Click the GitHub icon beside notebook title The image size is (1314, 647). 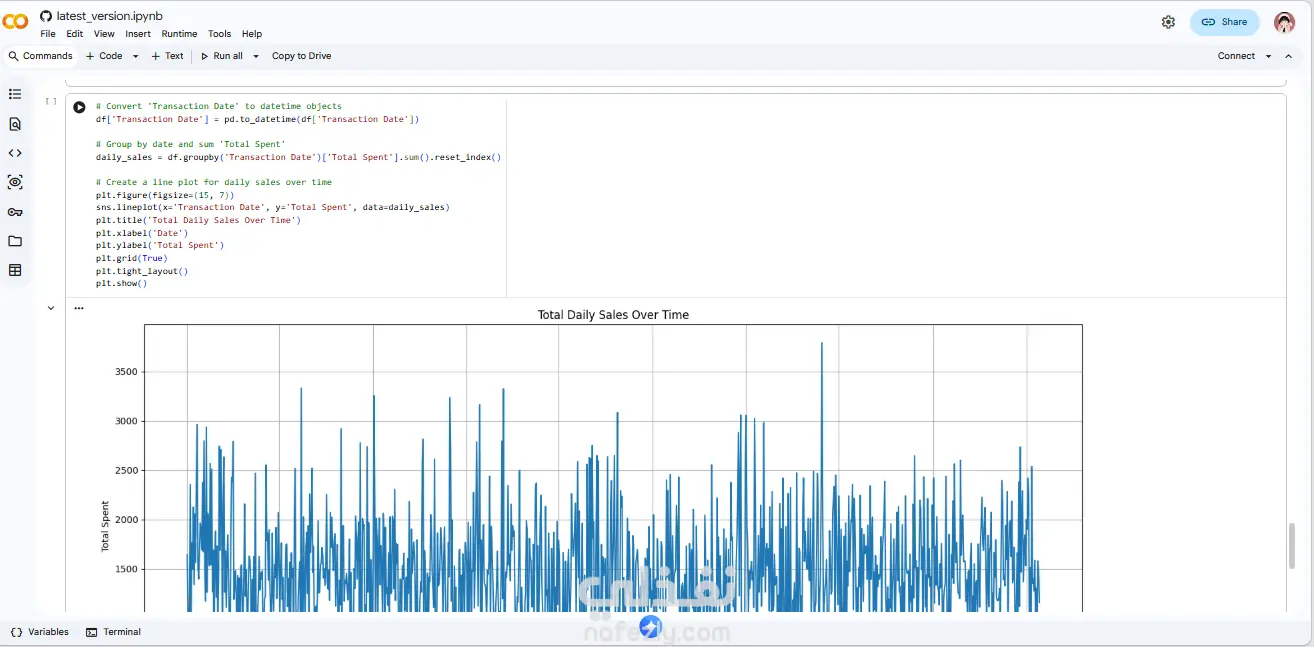tap(45, 16)
